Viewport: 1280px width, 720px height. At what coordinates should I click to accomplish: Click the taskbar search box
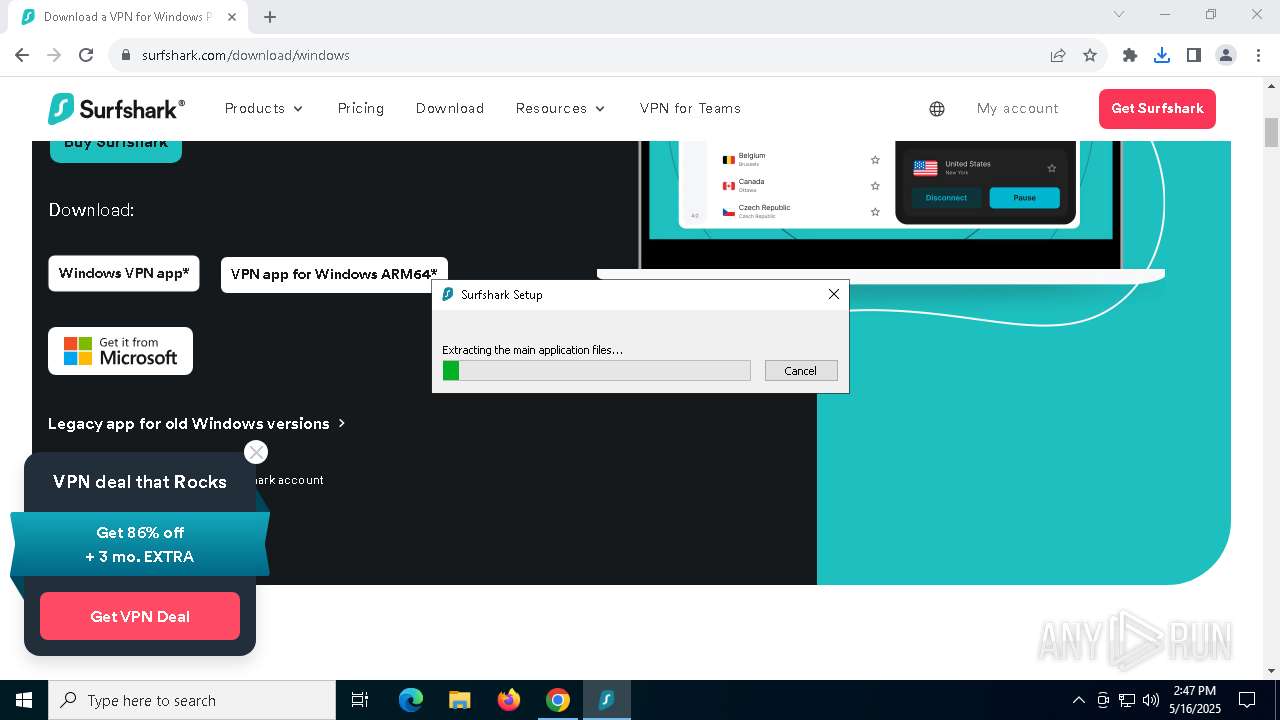[192, 700]
